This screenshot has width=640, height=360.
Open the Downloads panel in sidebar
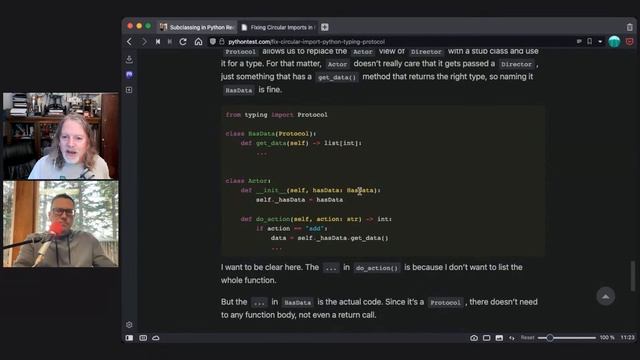click(x=129, y=60)
